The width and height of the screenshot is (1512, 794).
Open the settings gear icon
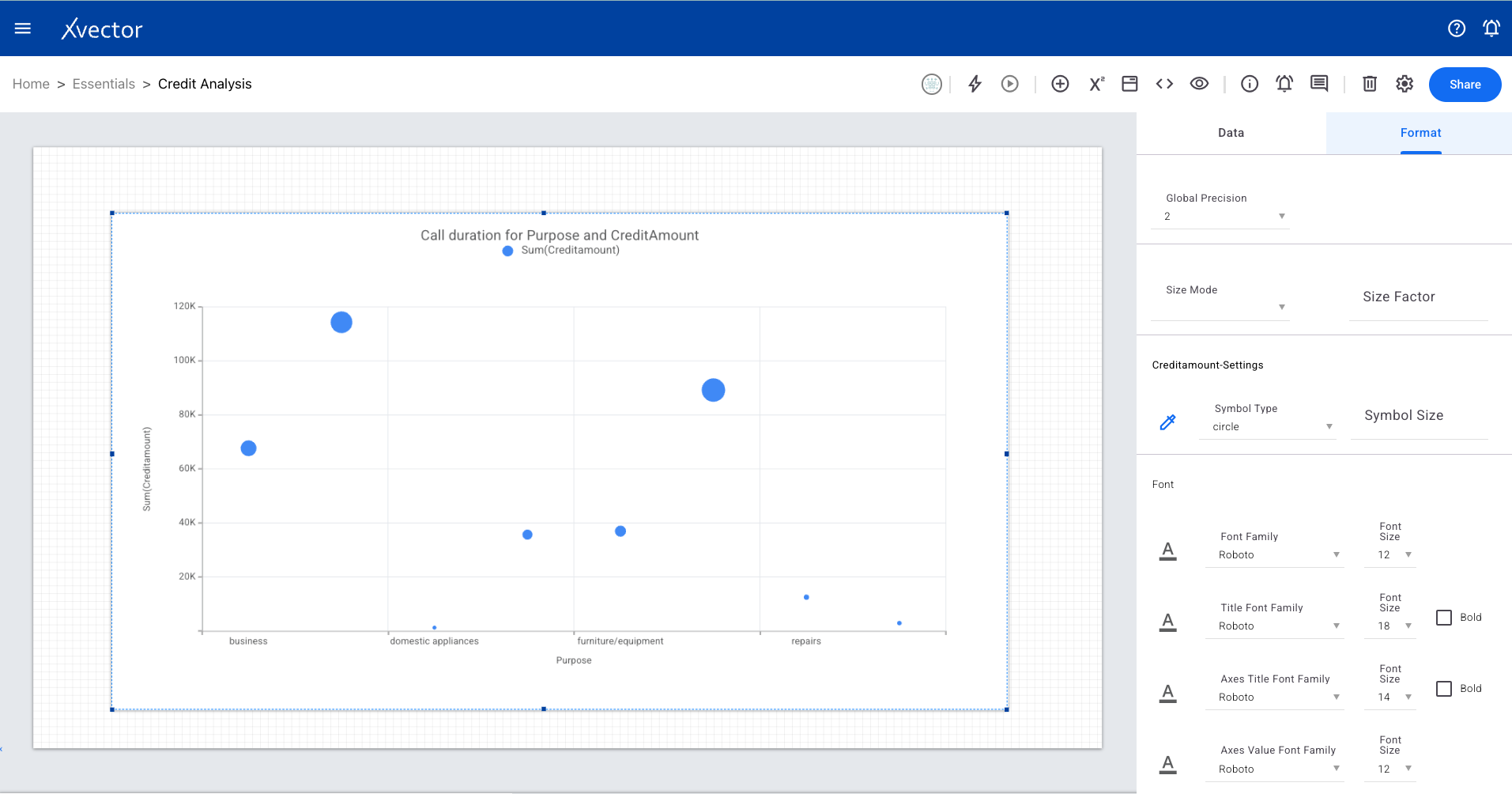[x=1405, y=84]
